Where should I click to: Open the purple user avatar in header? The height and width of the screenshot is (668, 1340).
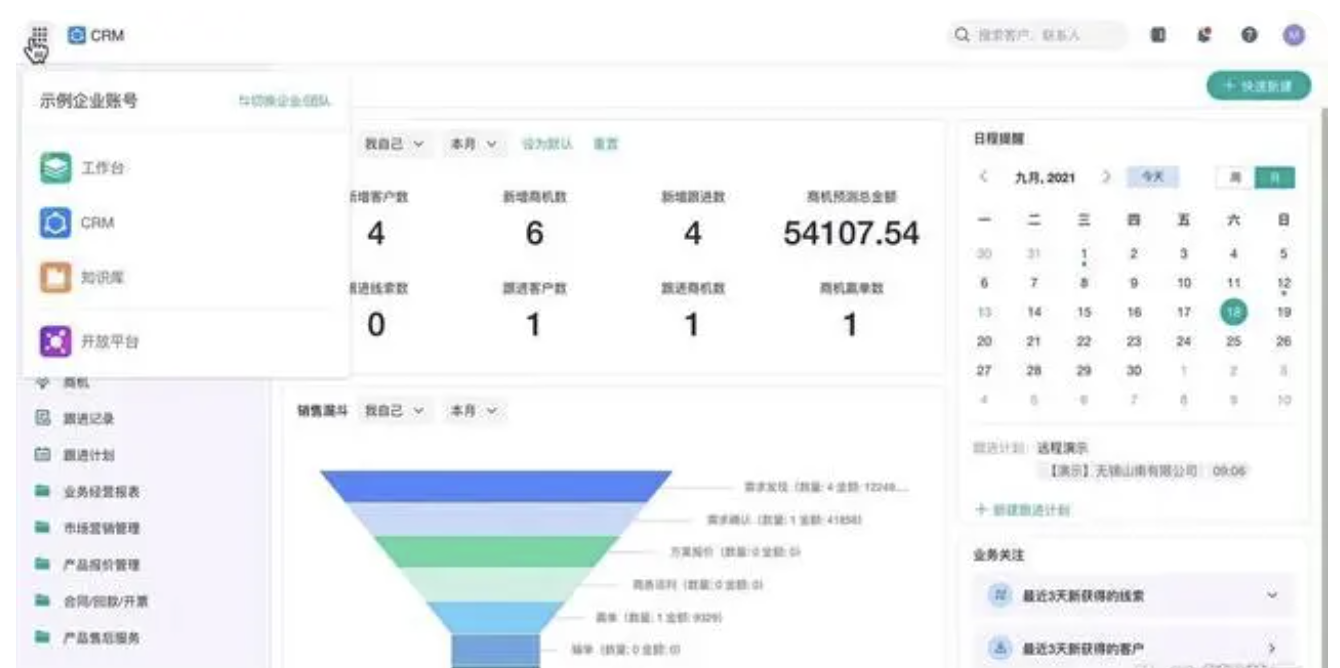tap(1294, 35)
